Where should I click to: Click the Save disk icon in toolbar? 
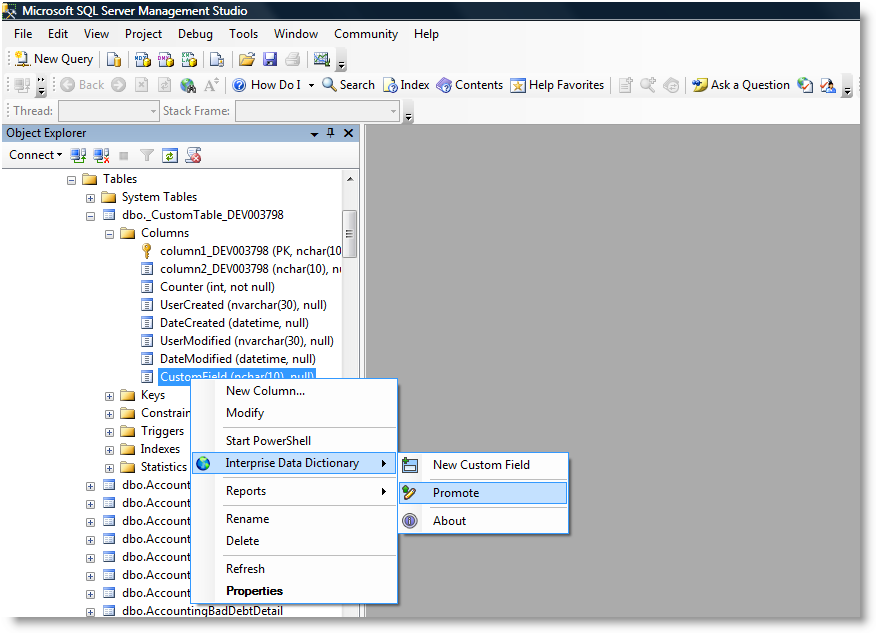pos(269,59)
